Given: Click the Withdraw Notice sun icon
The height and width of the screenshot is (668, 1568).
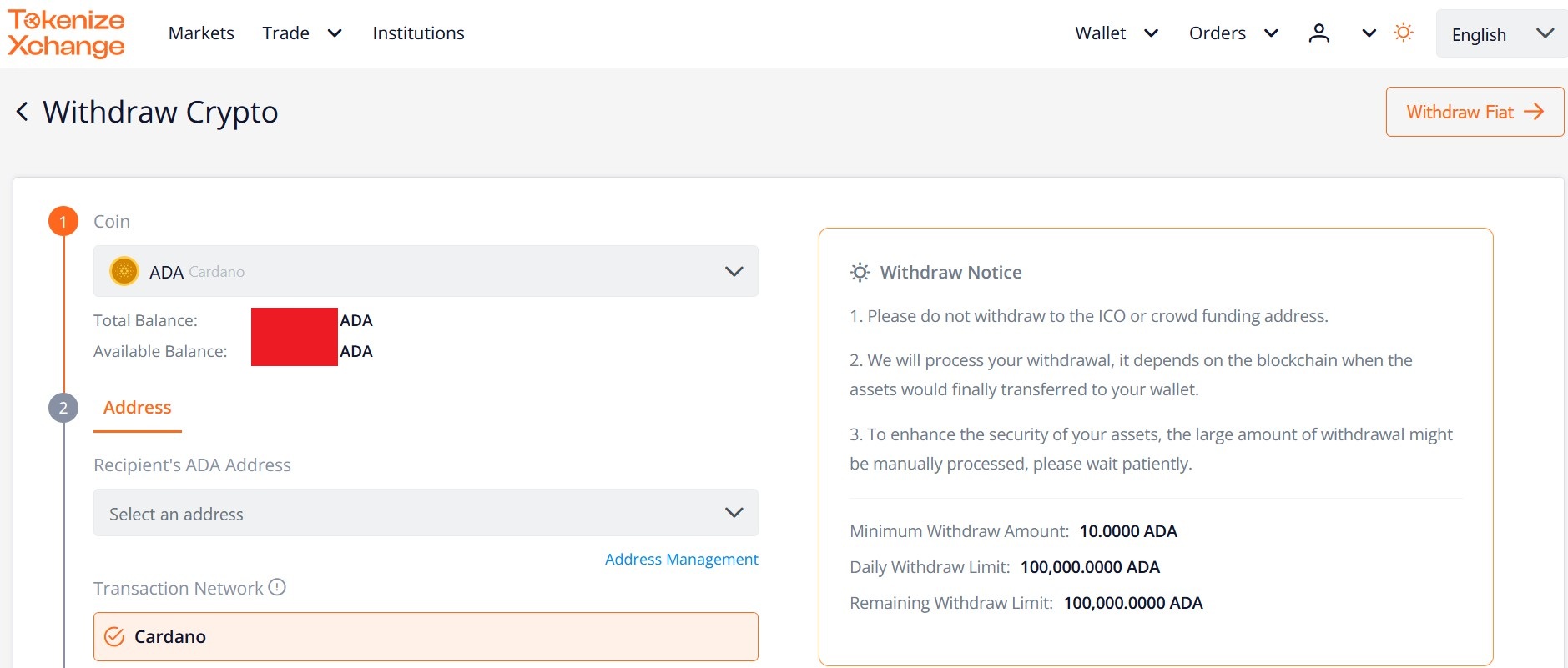Looking at the screenshot, I should click(x=860, y=273).
